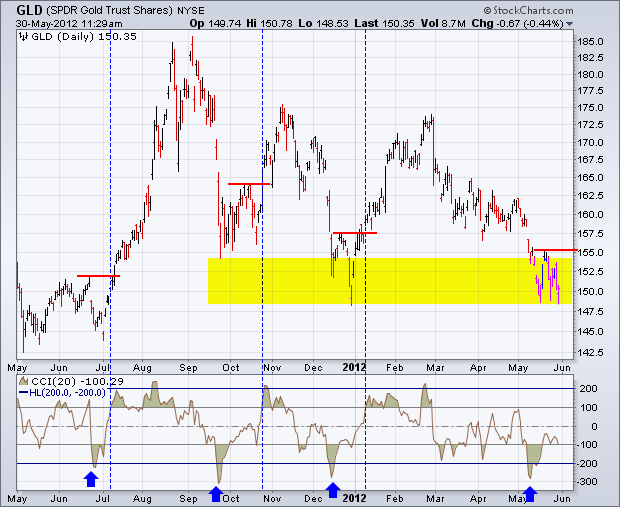Click the Vol 8.7M volume value
620x507 pixels.
point(443,24)
